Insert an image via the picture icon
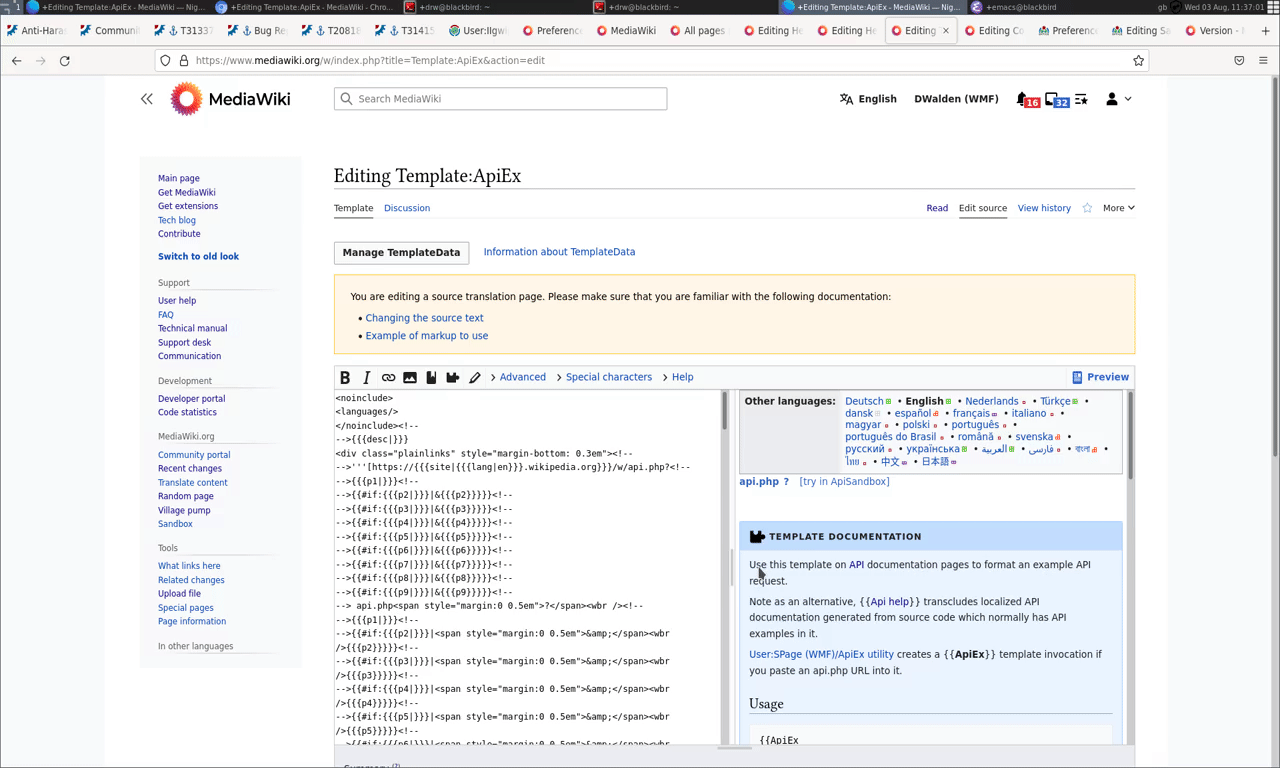Viewport: 1280px width, 768px height. 410,377
